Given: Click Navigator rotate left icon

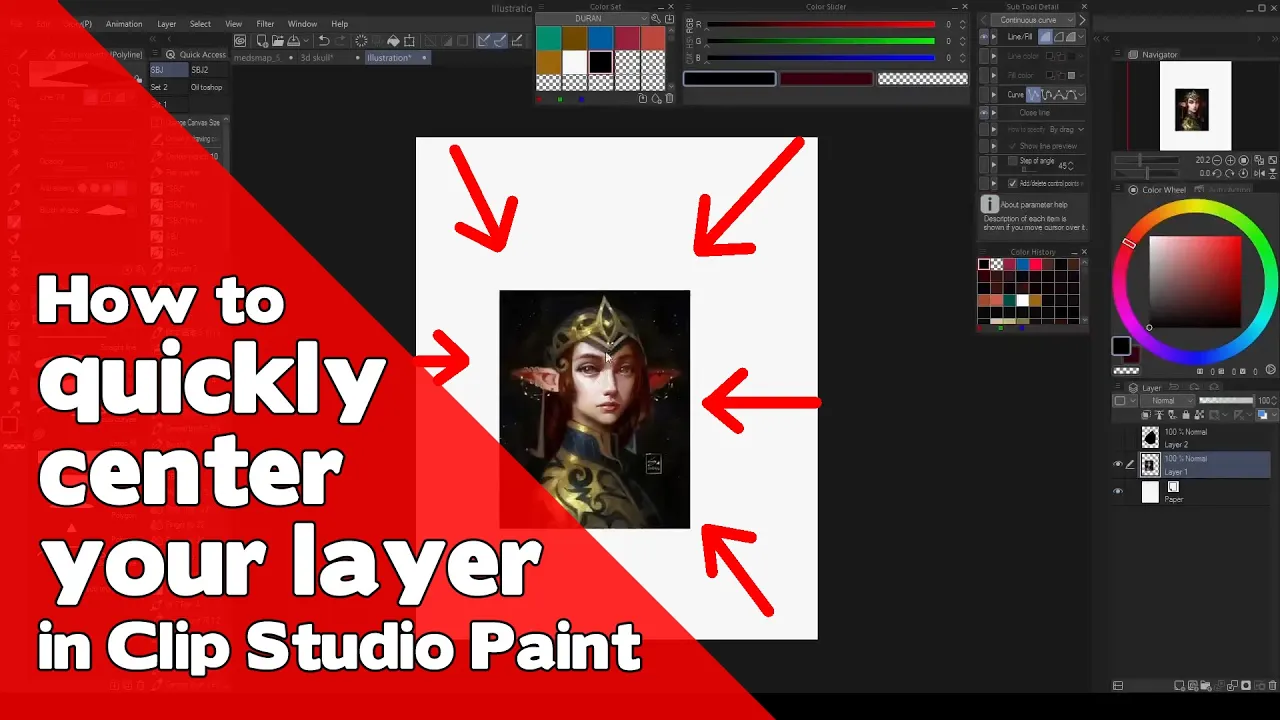Looking at the screenshot, I should pos(1216,173).
